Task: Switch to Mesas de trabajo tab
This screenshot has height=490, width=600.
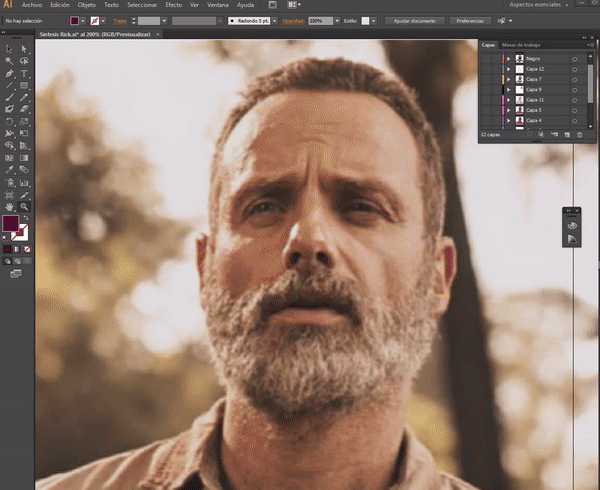Action: (521, 45)
